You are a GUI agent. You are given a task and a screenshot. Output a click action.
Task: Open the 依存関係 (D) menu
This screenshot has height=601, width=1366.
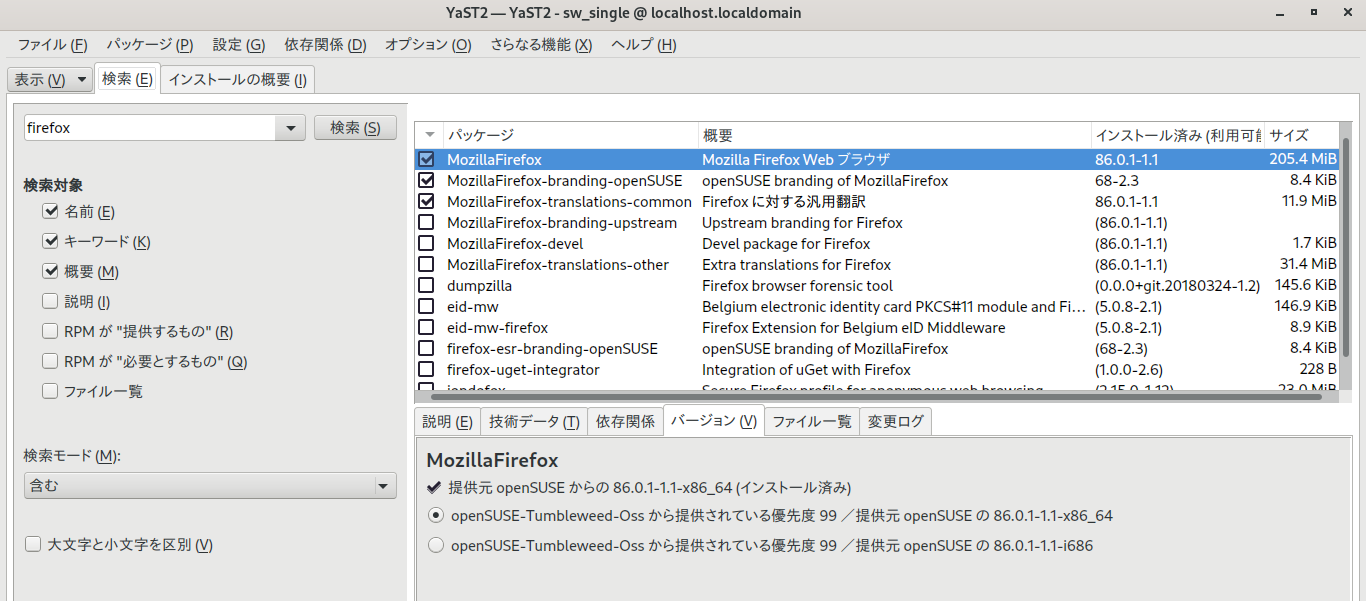pyautogui.click(x=325, y=45)
